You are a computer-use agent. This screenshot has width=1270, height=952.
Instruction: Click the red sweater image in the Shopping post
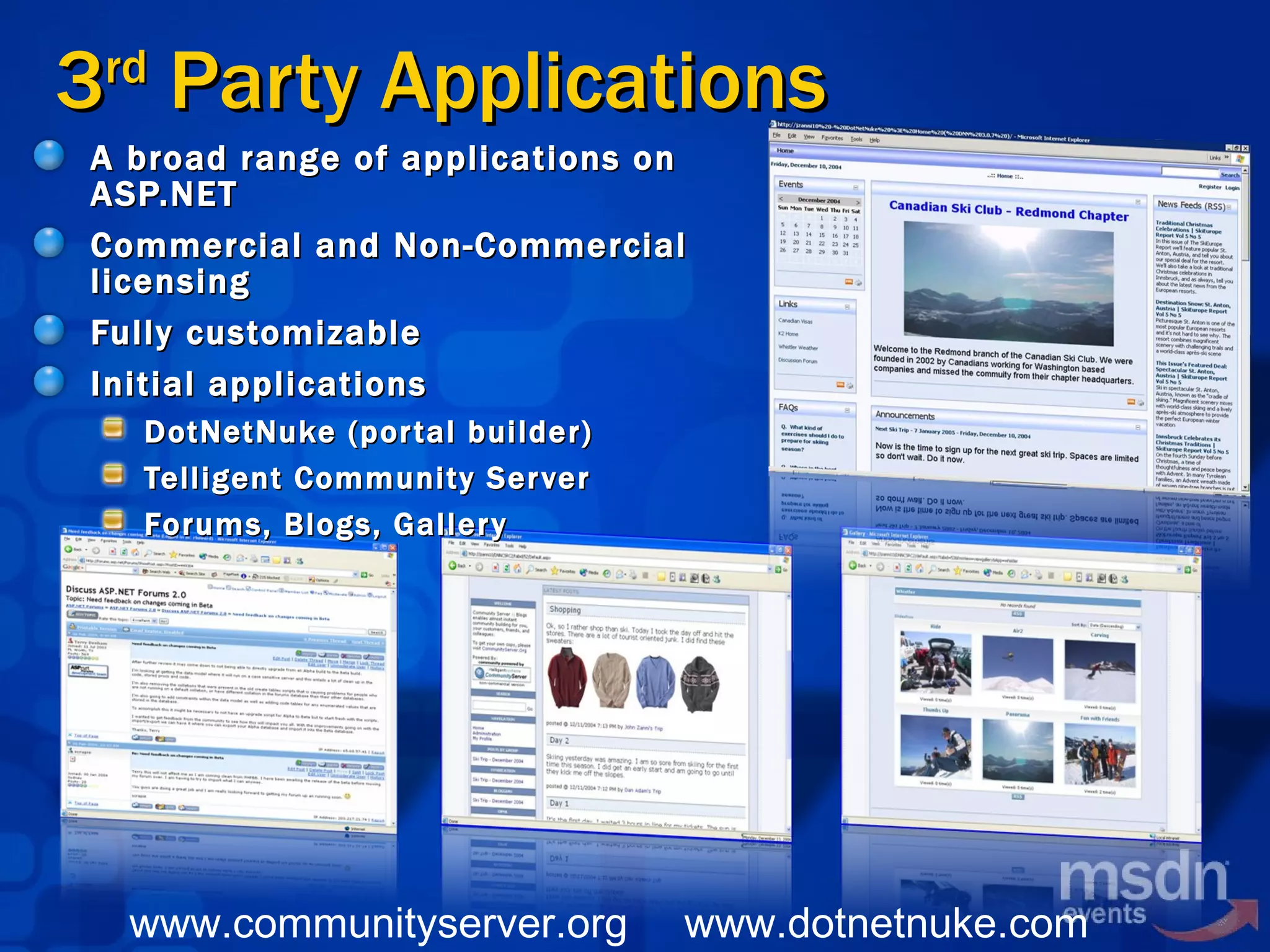pyautogui.click(x=566, y=678)
